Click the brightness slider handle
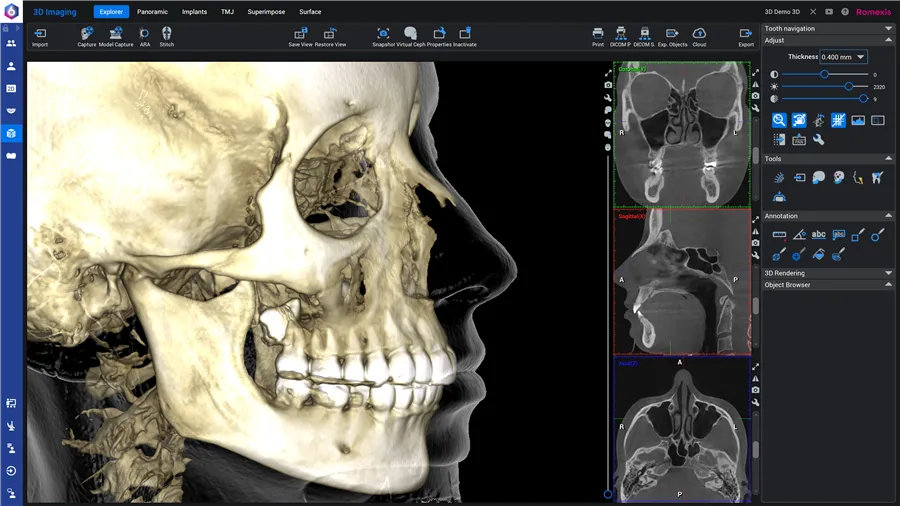Viewport: 900px width, 506px height. [849, 87]
